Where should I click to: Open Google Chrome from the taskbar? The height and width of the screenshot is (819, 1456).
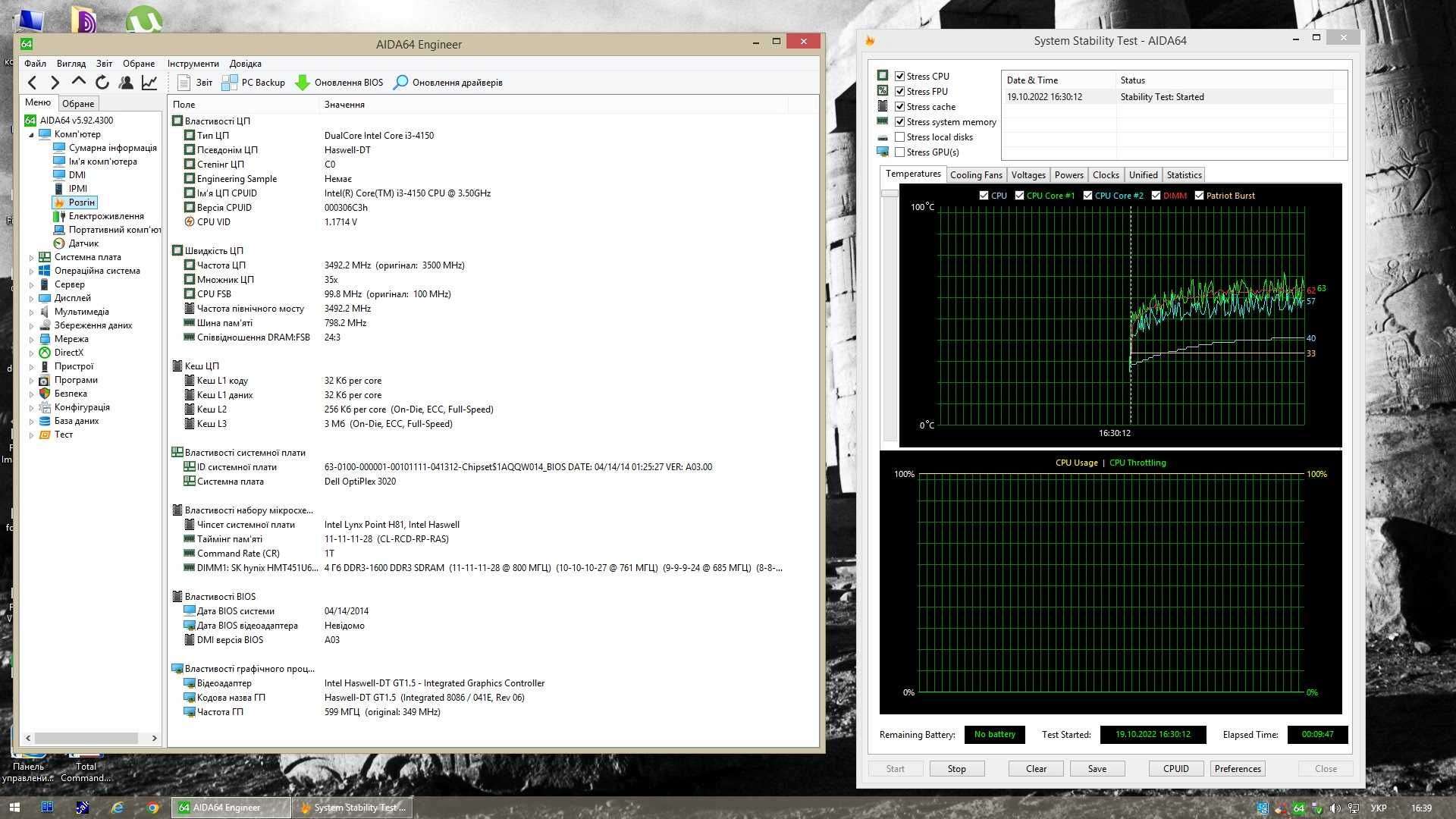(x=152, y=808)
